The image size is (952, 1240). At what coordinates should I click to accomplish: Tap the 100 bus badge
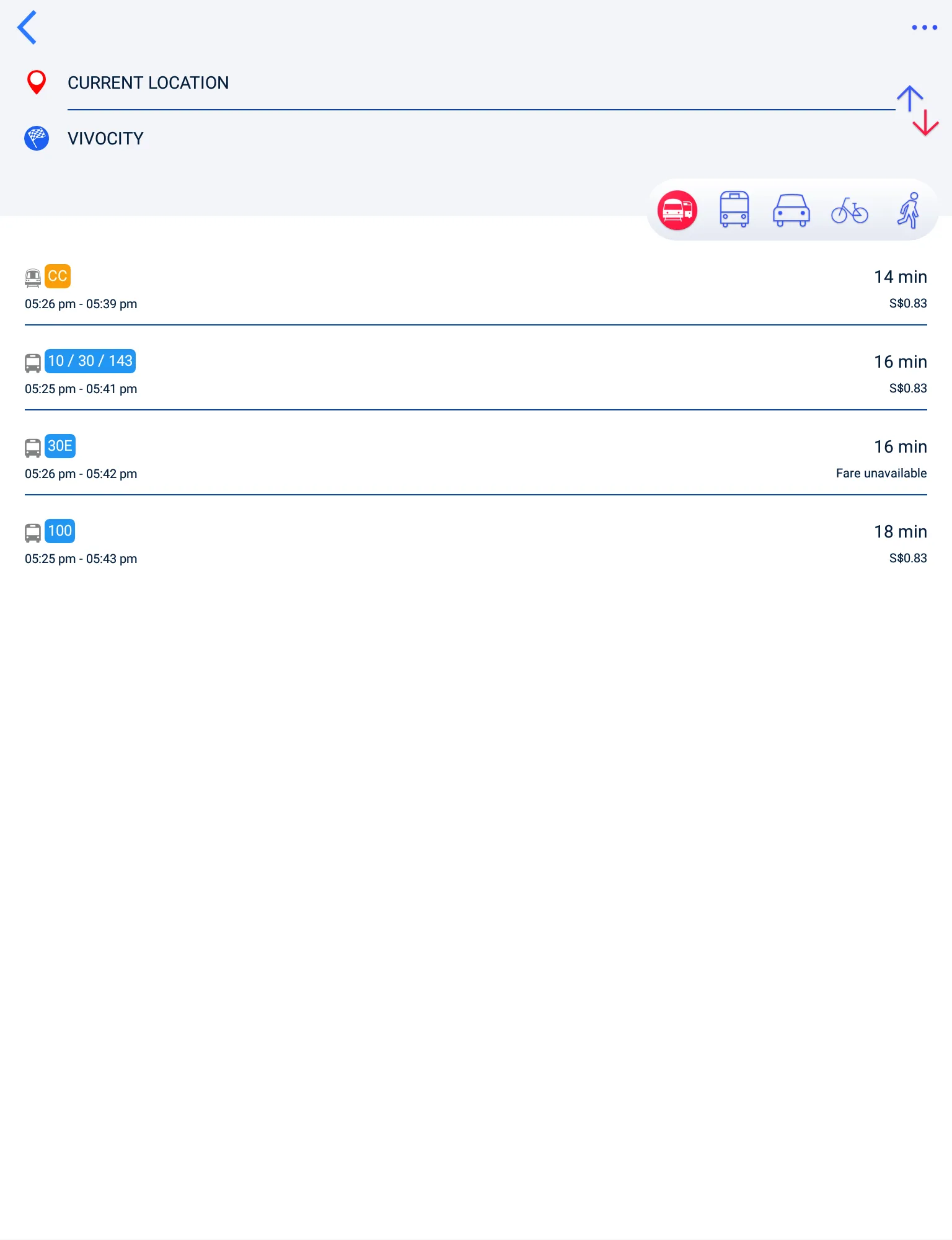[x=60, y=531]
